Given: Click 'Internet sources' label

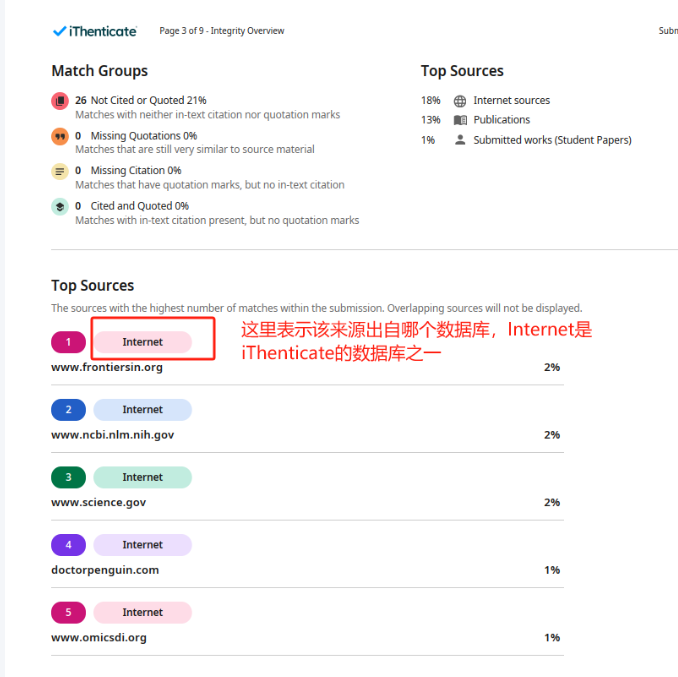Looking at the screenshot, I should tap(512, 100).
